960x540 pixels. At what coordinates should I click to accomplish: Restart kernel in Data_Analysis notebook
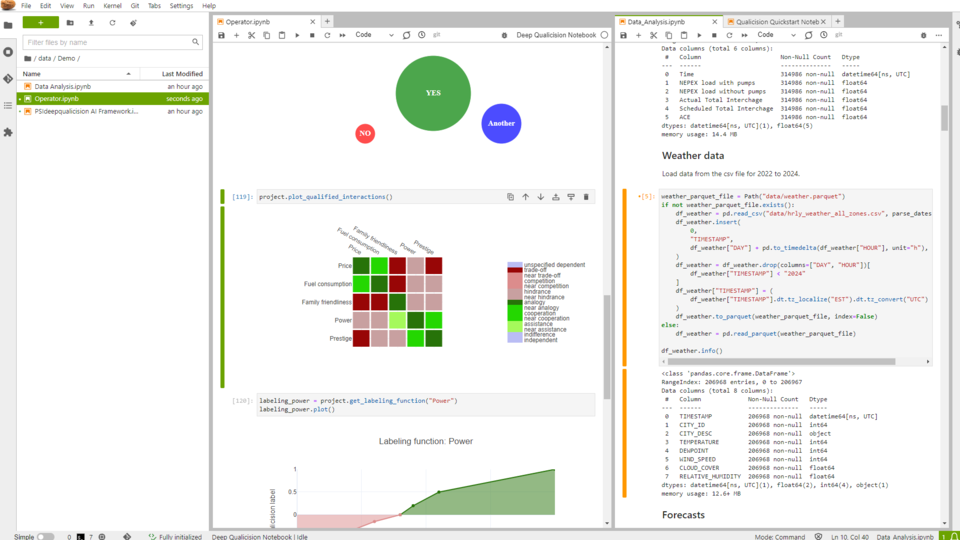tap(728, 35)
